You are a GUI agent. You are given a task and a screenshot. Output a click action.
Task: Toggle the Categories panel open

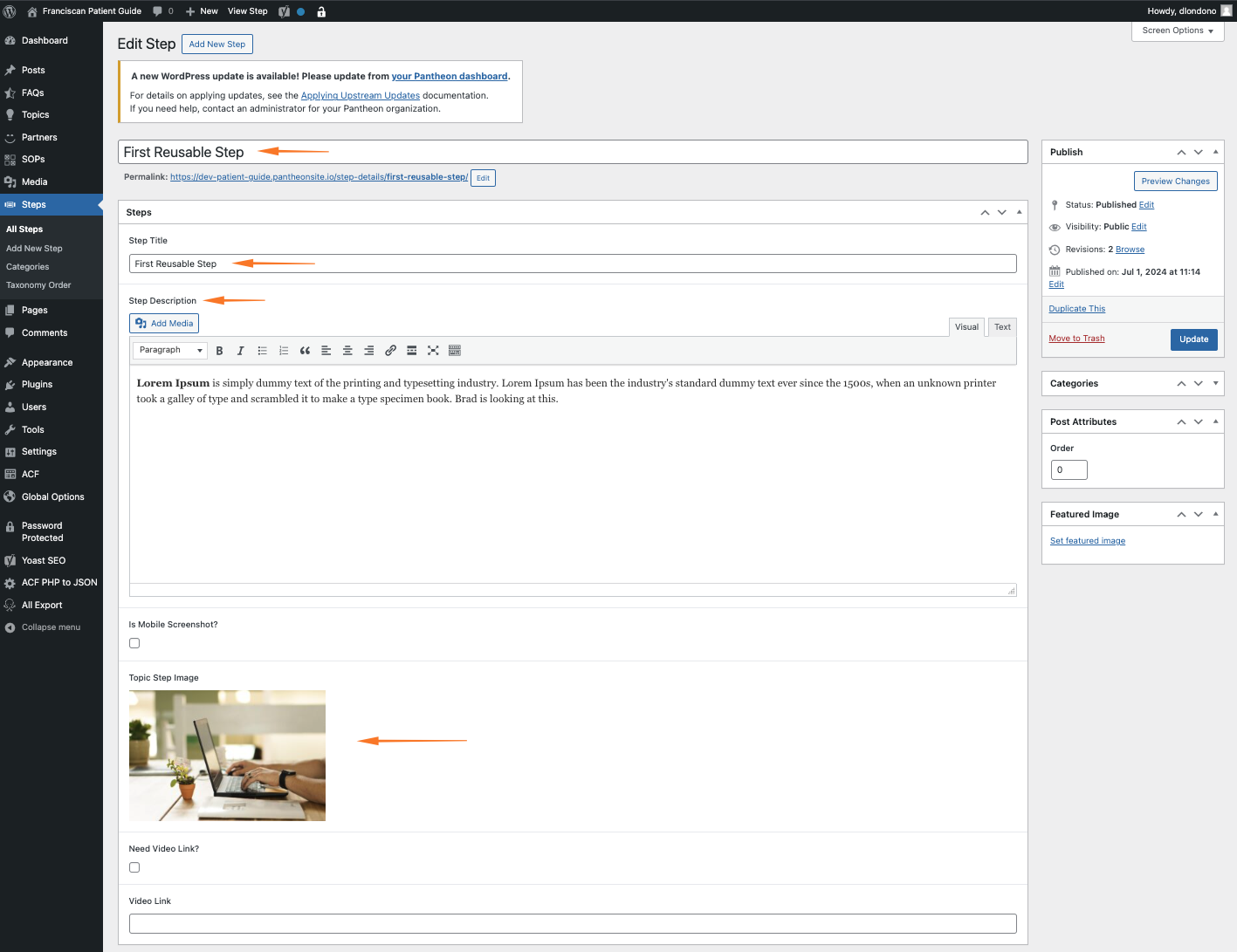[x=1215, y=383]
